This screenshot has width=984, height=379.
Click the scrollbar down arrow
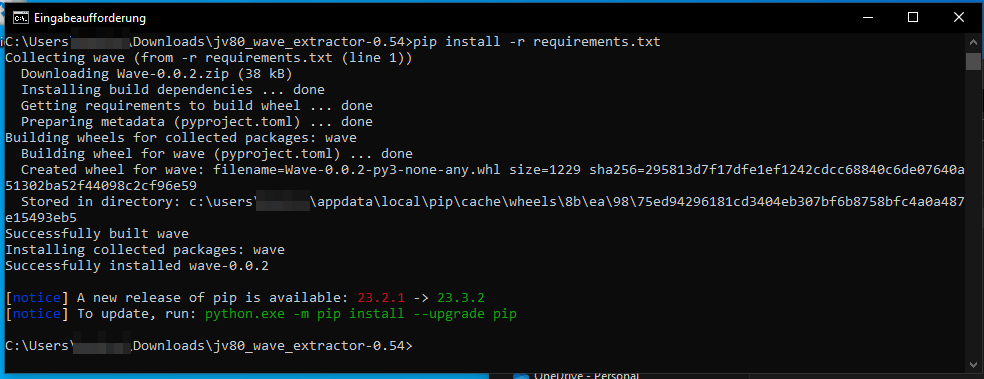pos(973,364)
